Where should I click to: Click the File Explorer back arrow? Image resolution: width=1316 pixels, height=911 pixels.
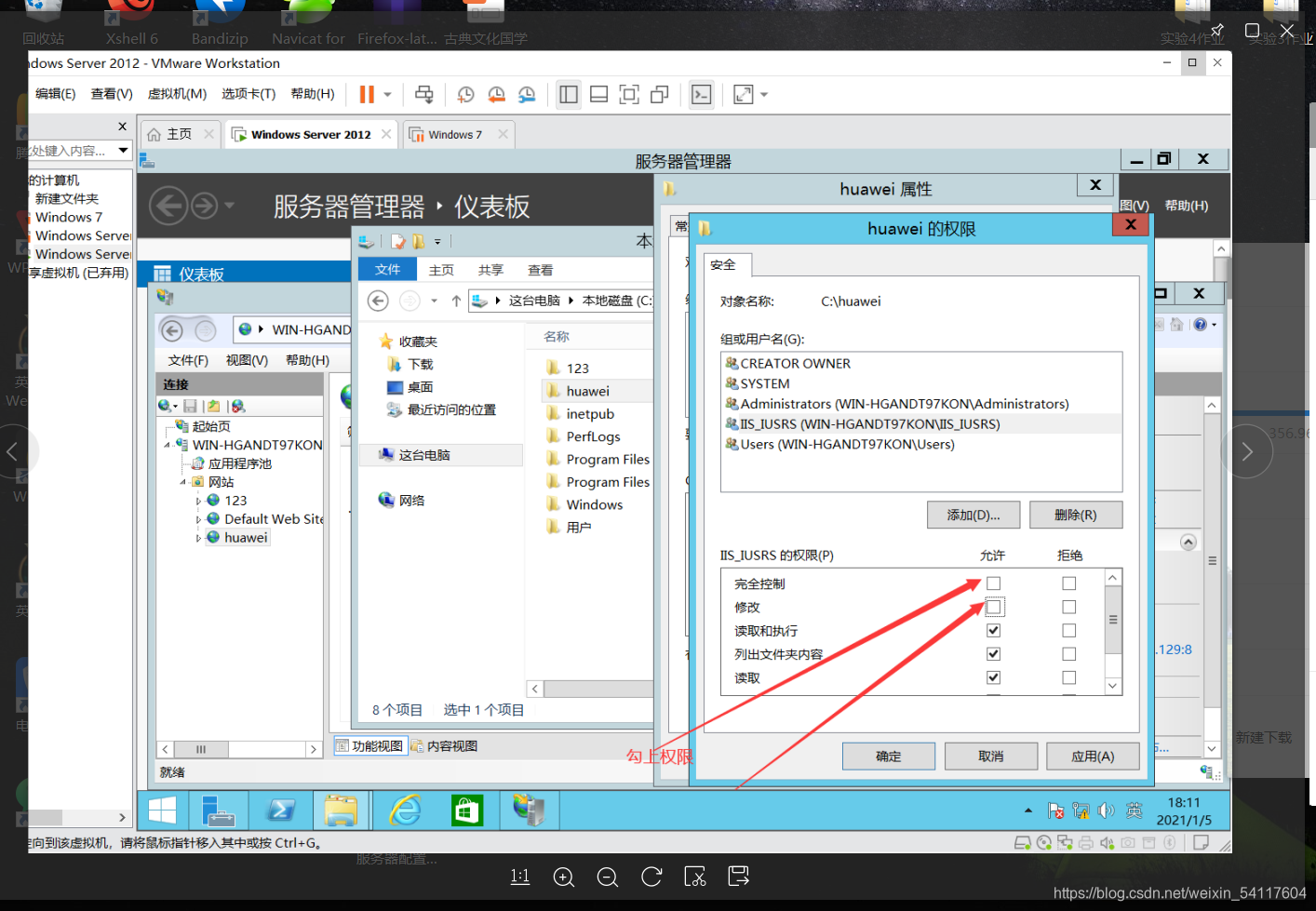tap(378, 301)
